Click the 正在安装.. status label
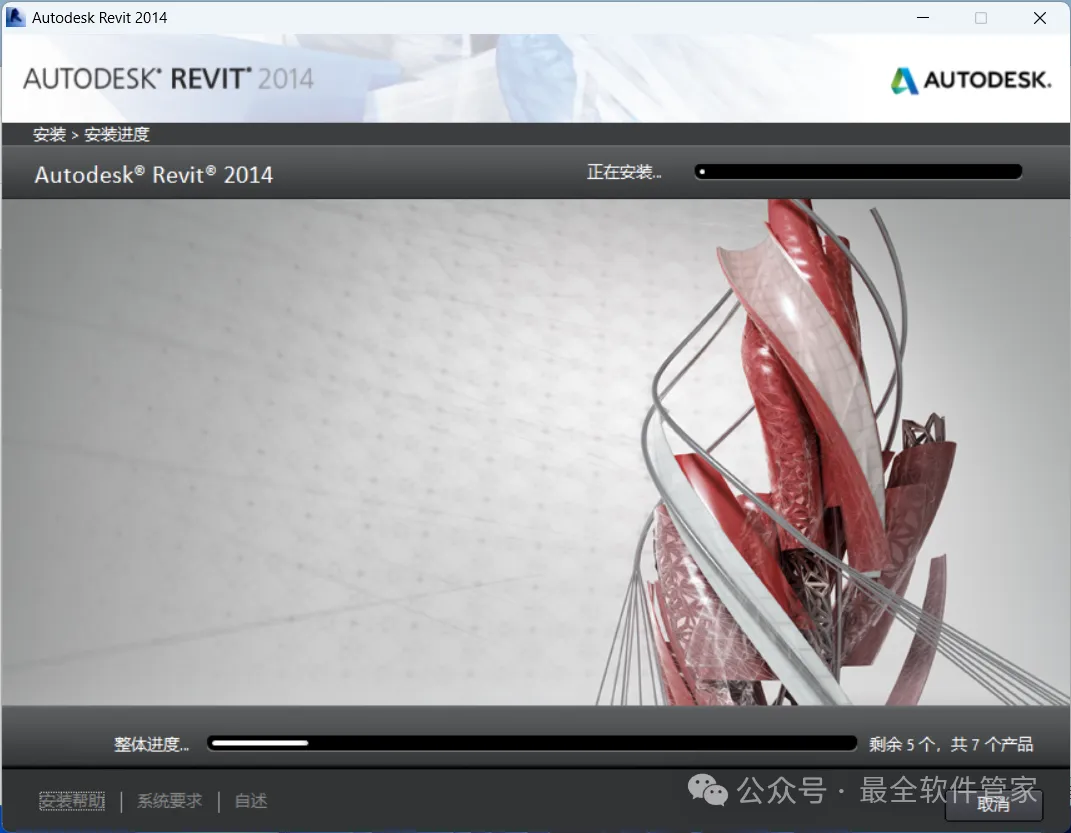1071x833 pixels. tap(624, 172)
